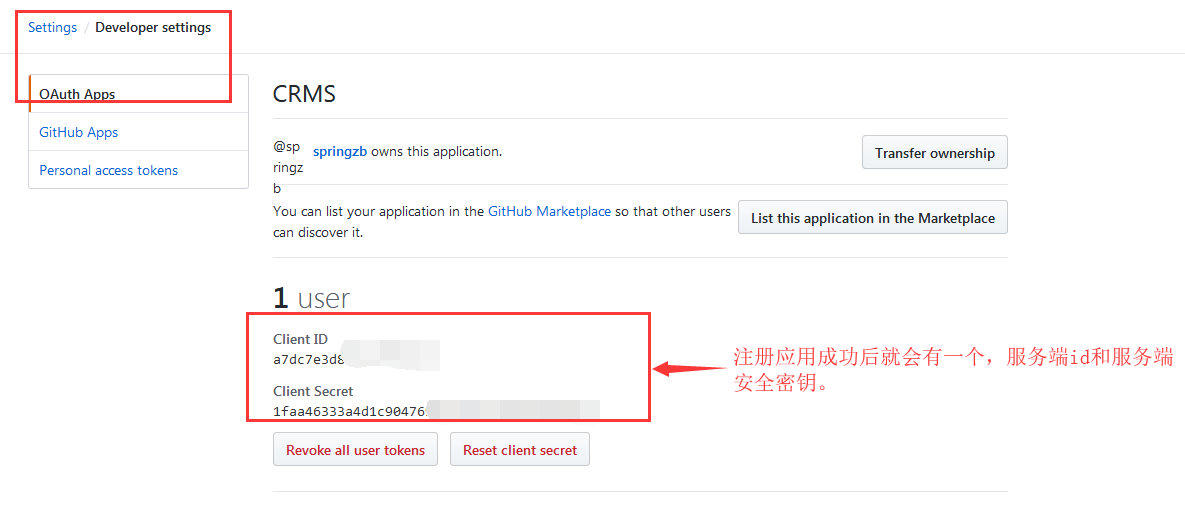Click the '1 user' count heading

click(x=311, y=298)
